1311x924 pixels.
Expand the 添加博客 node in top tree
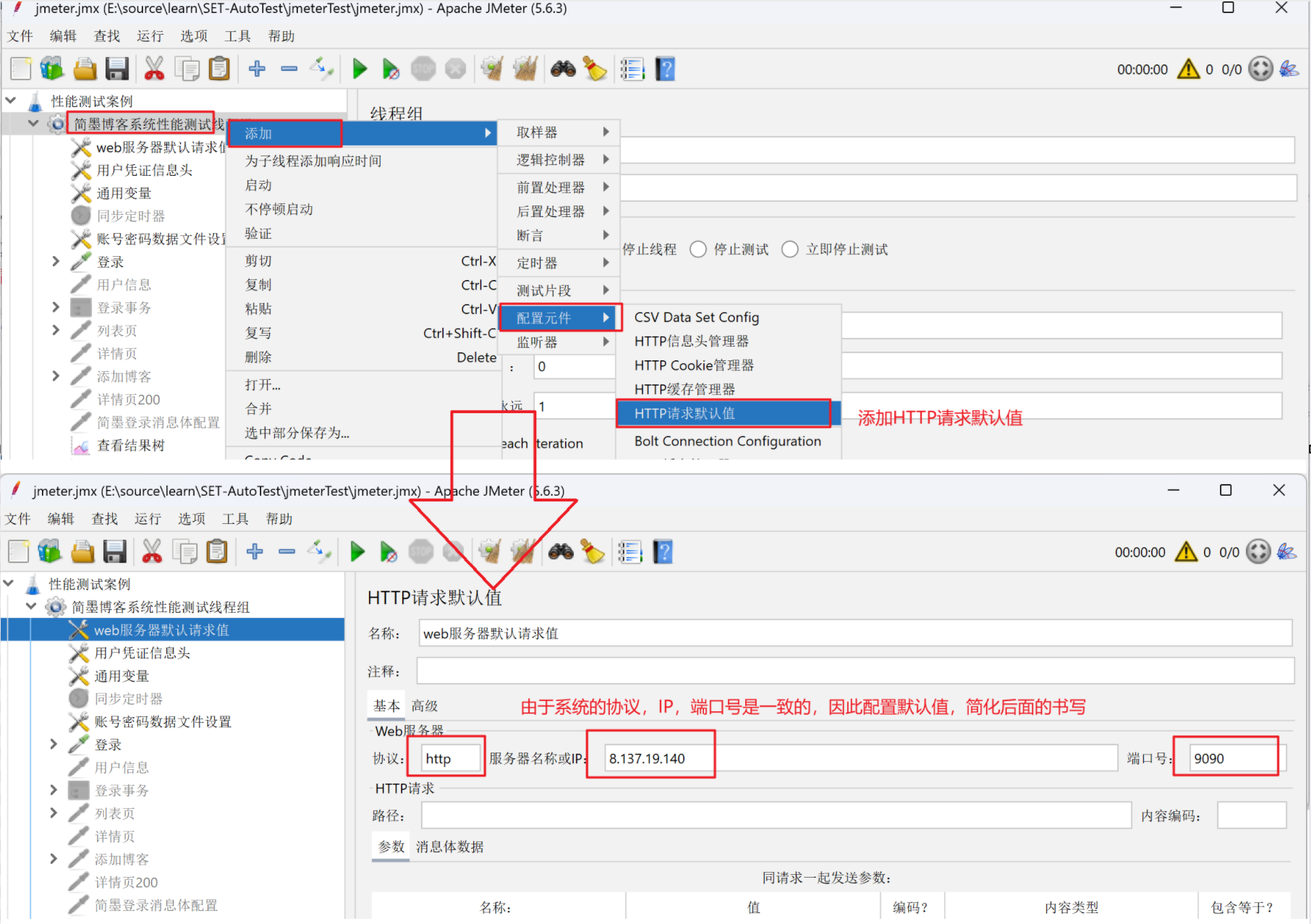[x=56, y=376]
